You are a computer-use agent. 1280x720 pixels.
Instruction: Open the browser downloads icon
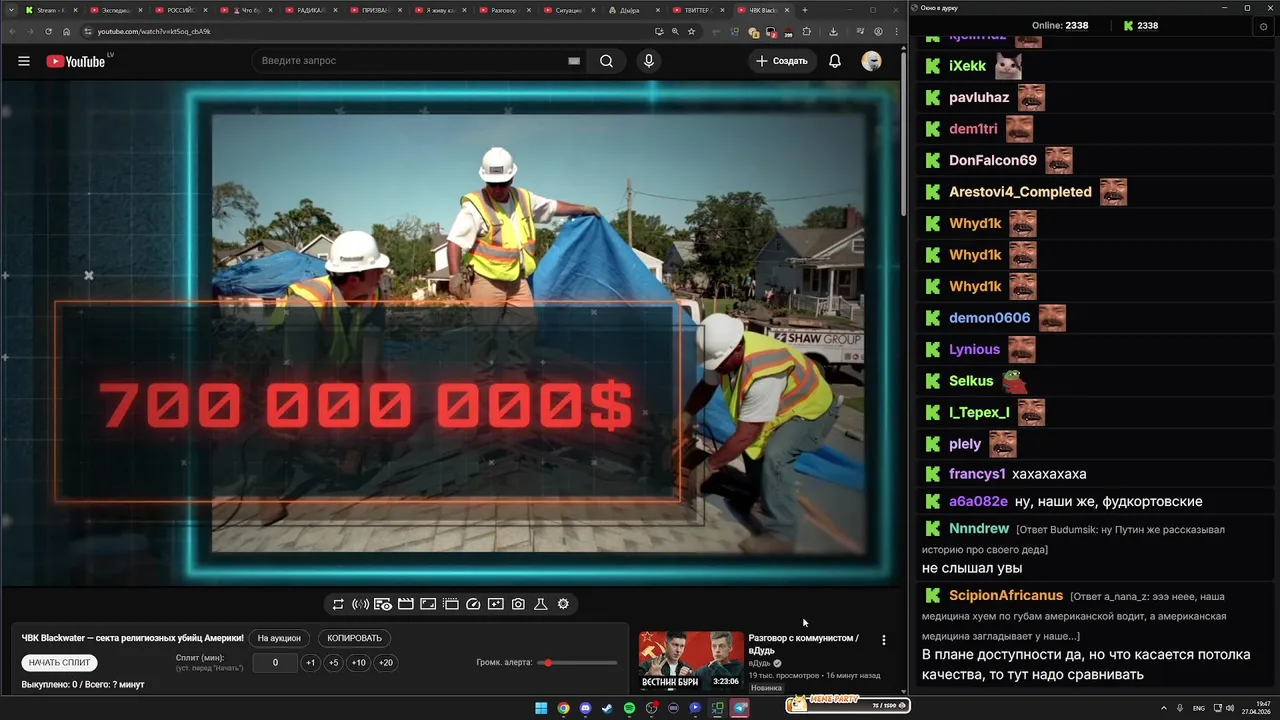click(x=833, y=31)
